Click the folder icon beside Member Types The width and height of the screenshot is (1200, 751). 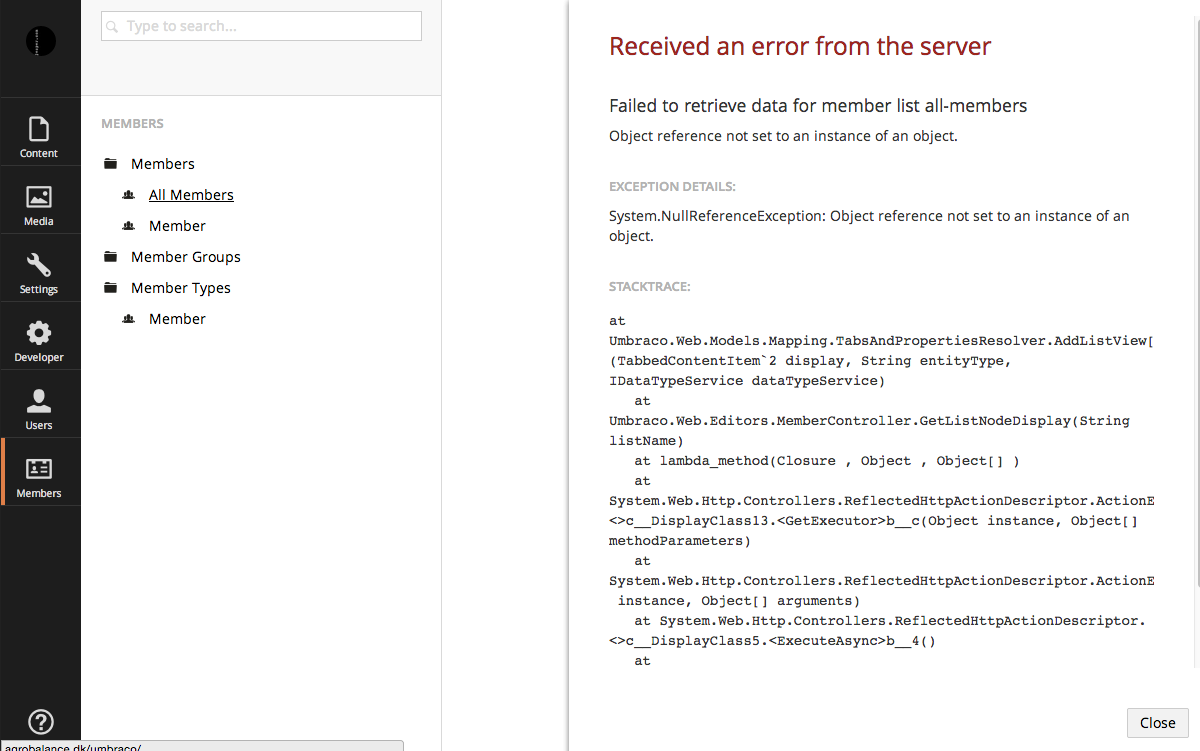111,288
